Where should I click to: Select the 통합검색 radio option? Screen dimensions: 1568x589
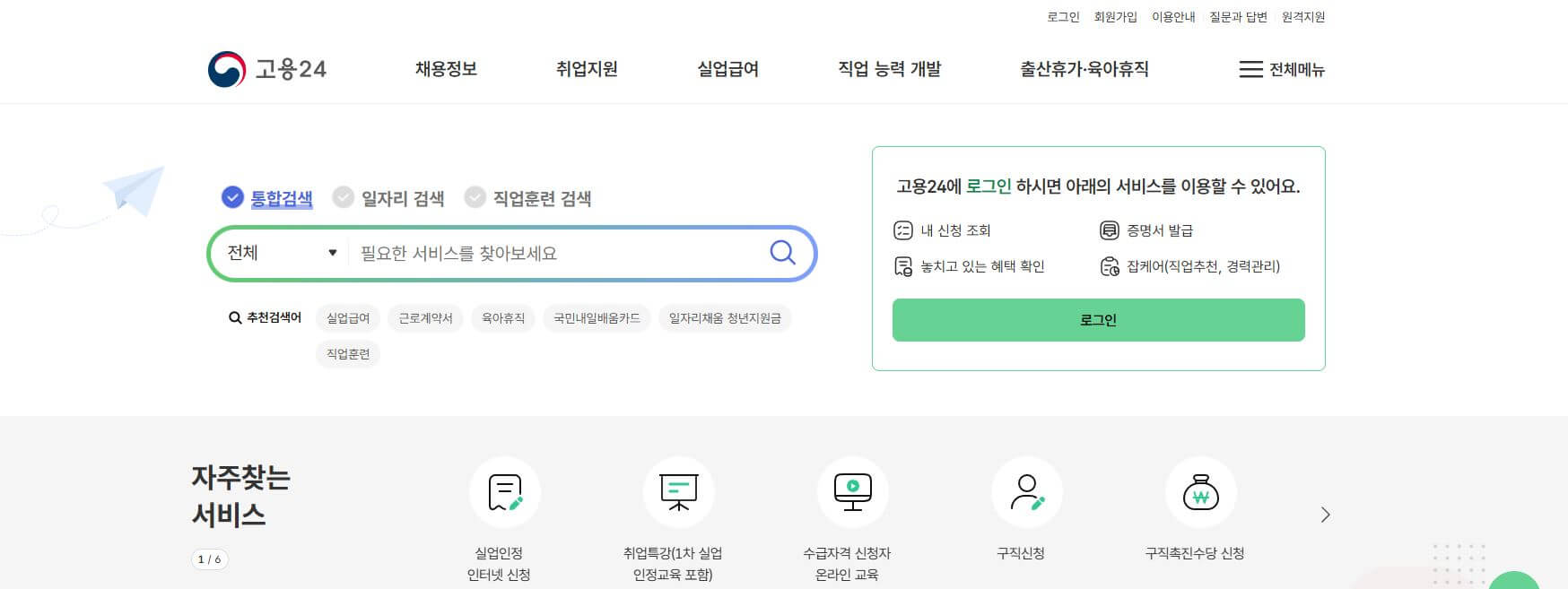tap(232, 197)
